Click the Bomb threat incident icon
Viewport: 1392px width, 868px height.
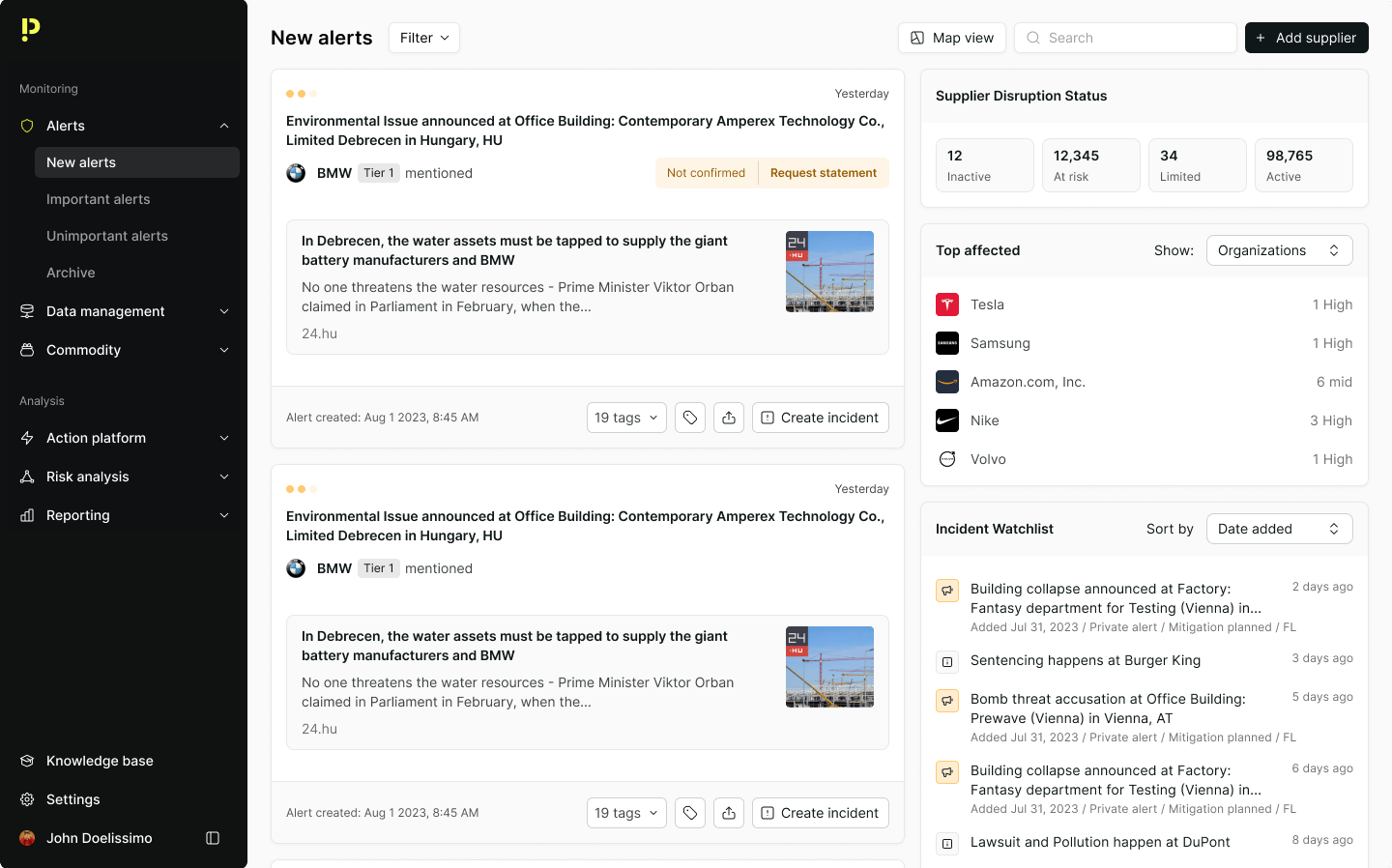[x=947, y=701]
